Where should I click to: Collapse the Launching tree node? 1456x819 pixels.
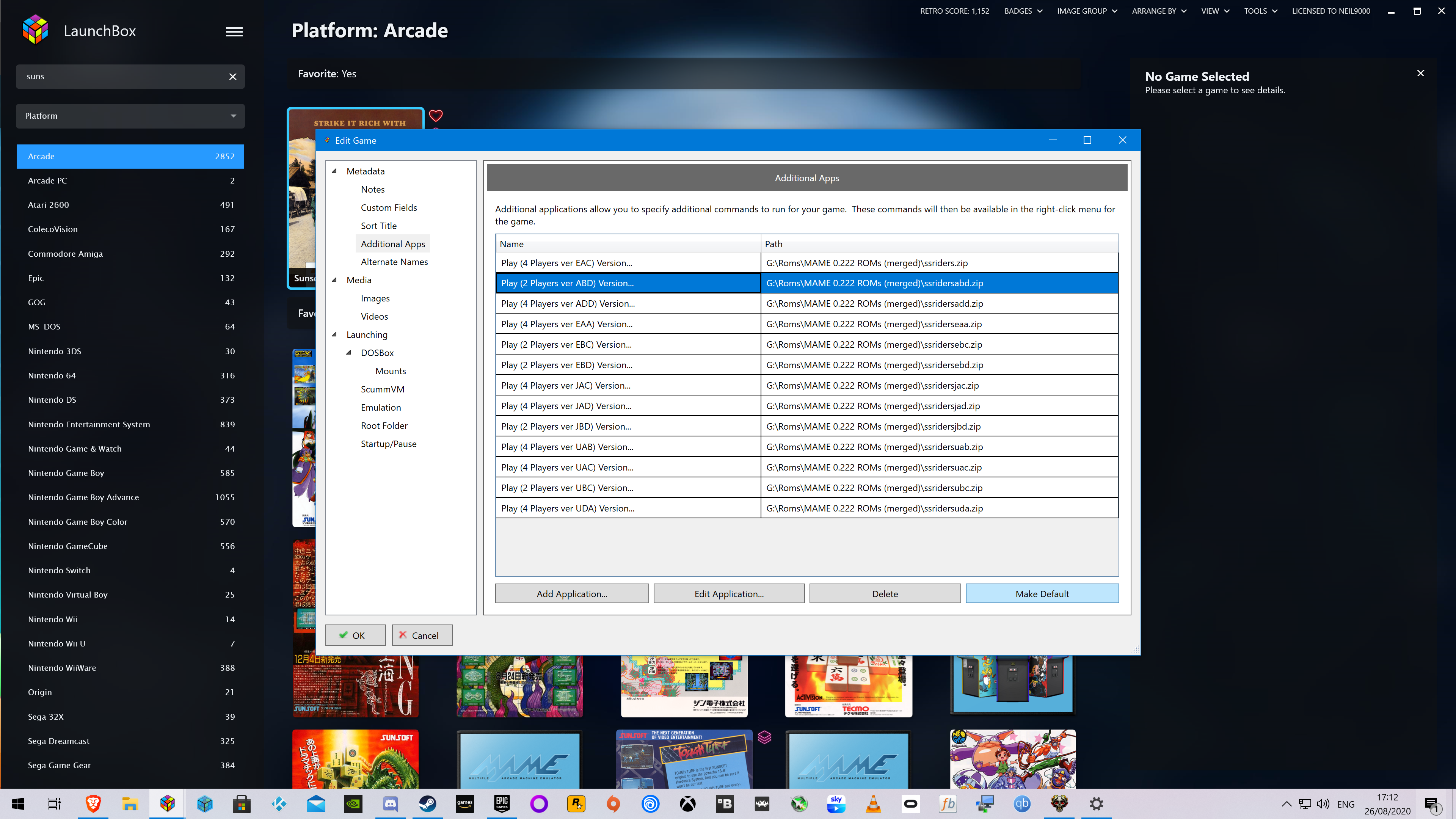(334, 334)
